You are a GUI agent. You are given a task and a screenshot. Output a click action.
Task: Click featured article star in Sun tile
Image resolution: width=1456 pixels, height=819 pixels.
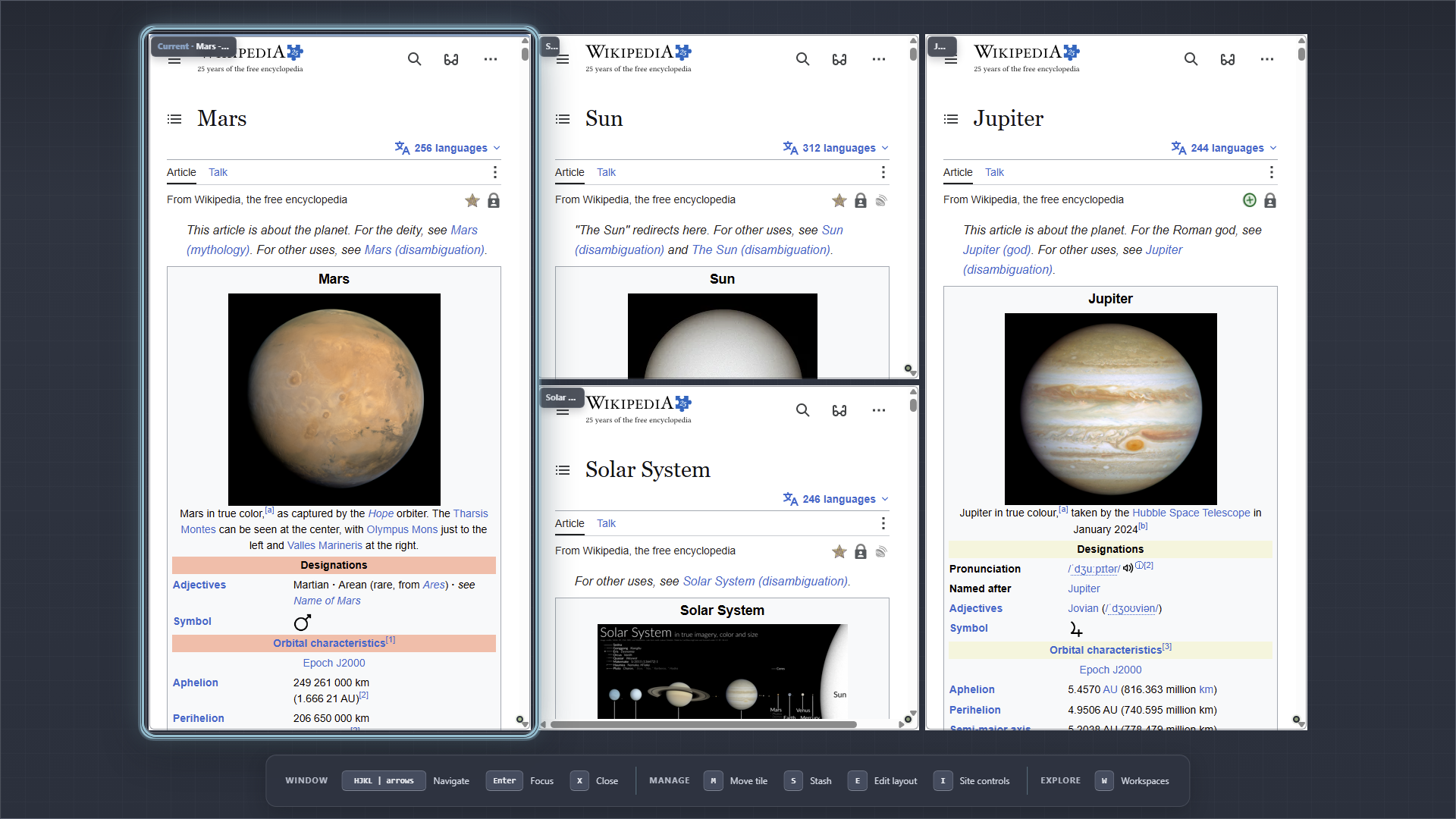click(x=839, y=200)
